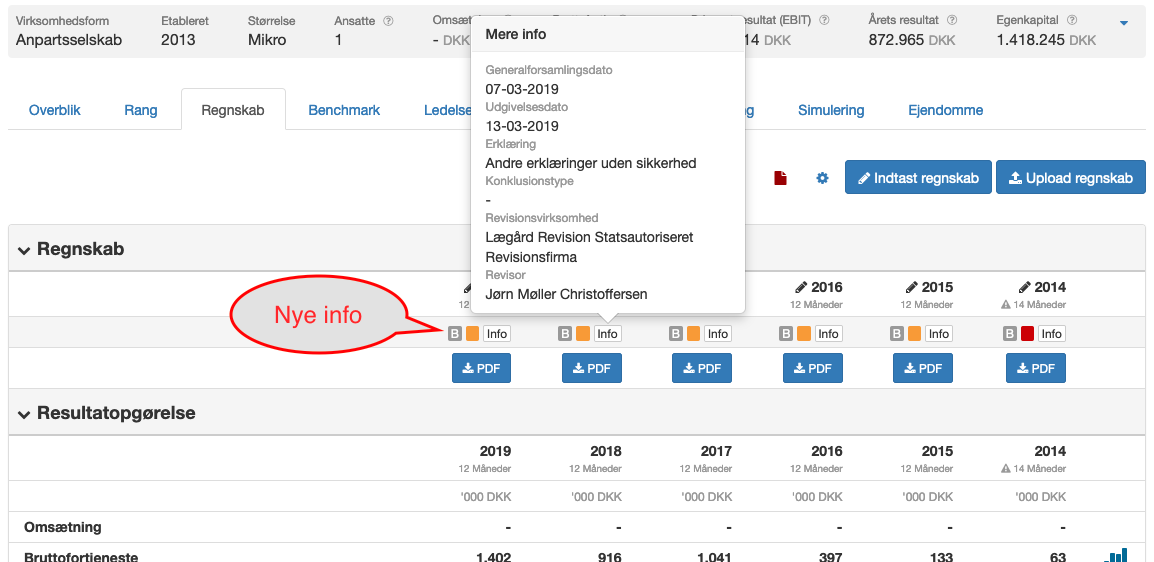Open the bar chart icon for Bruttofortjeneste
This screenshot has width=1154, height=562.
[x=1115, y=556]
